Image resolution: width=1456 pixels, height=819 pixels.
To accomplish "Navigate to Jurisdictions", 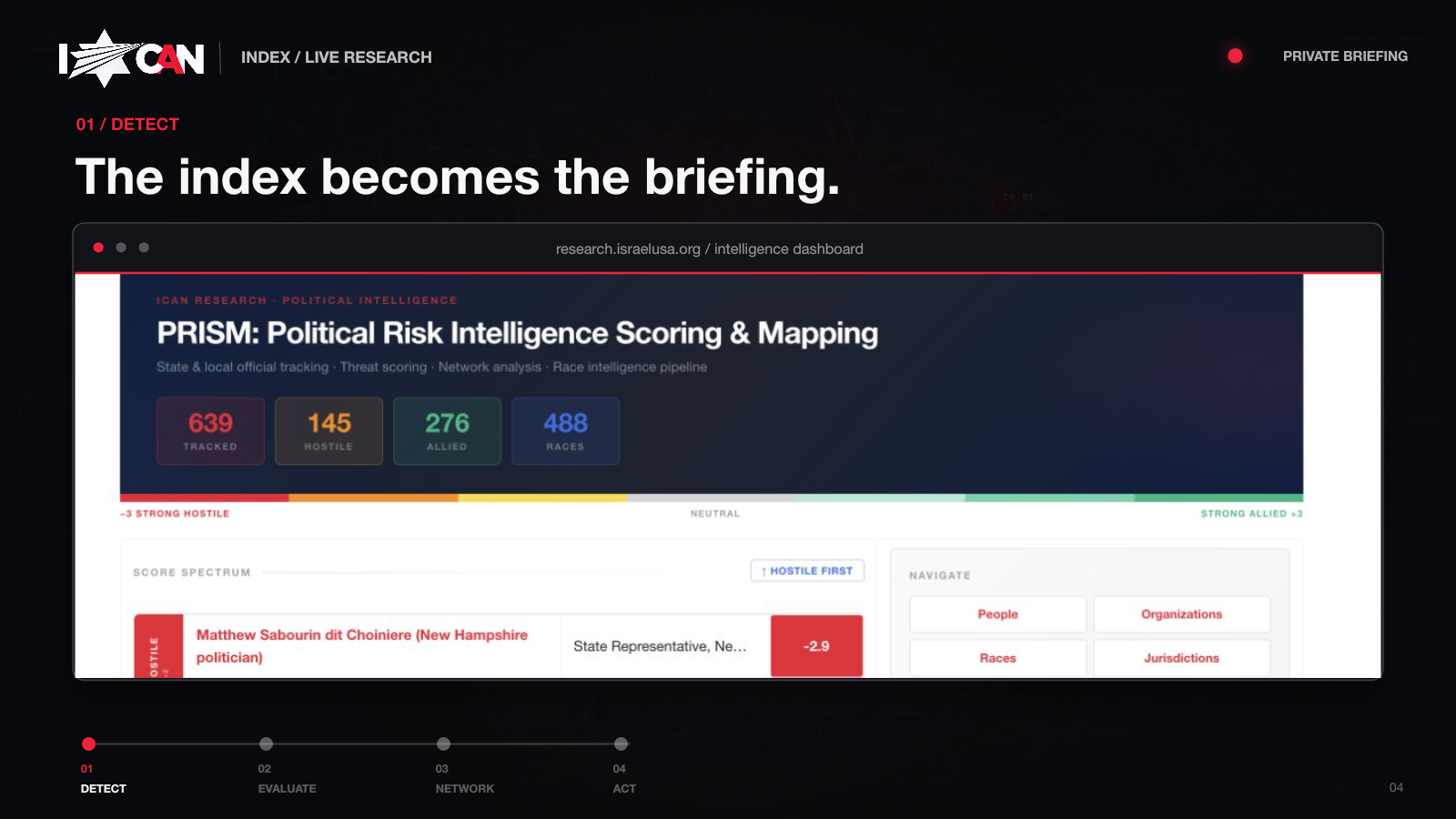I will 1181,658.
